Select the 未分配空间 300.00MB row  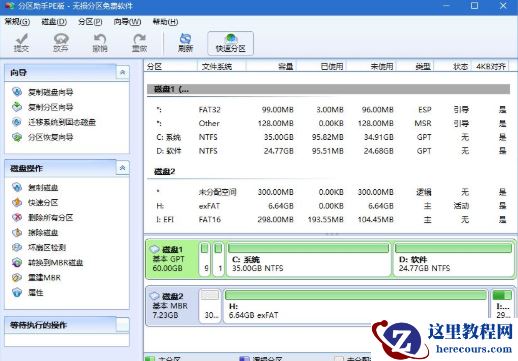click(x=328, y=192)
